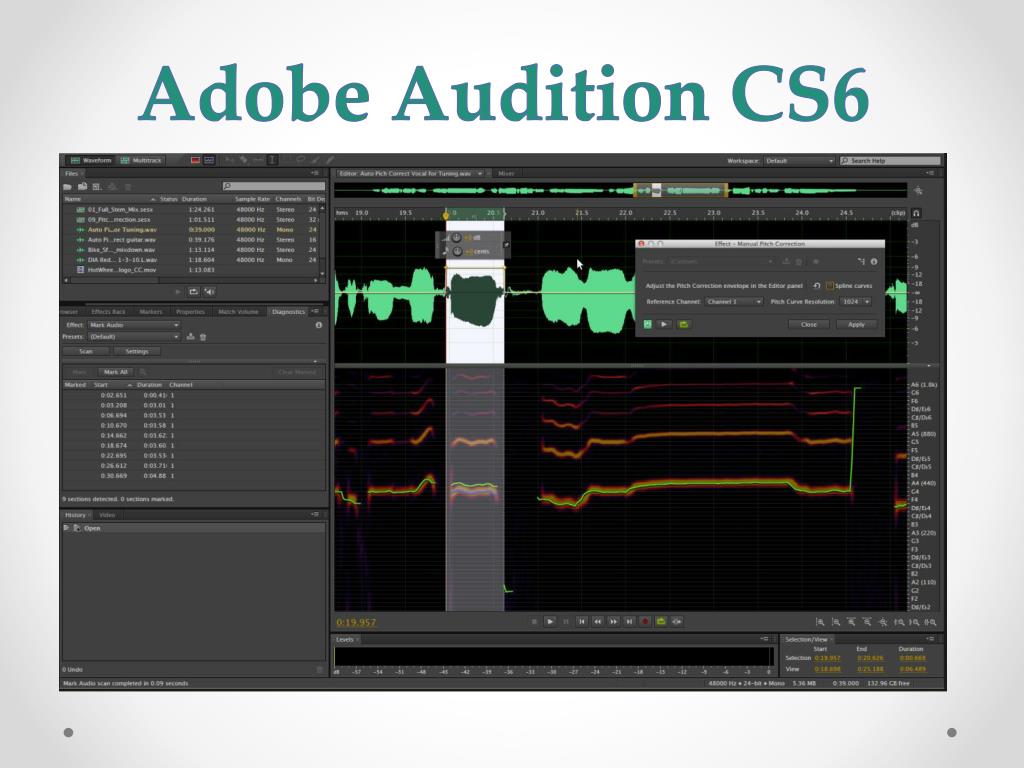Show the spectral pitch display
Viewport: 1024px width, 768px height.
point(209,160)
